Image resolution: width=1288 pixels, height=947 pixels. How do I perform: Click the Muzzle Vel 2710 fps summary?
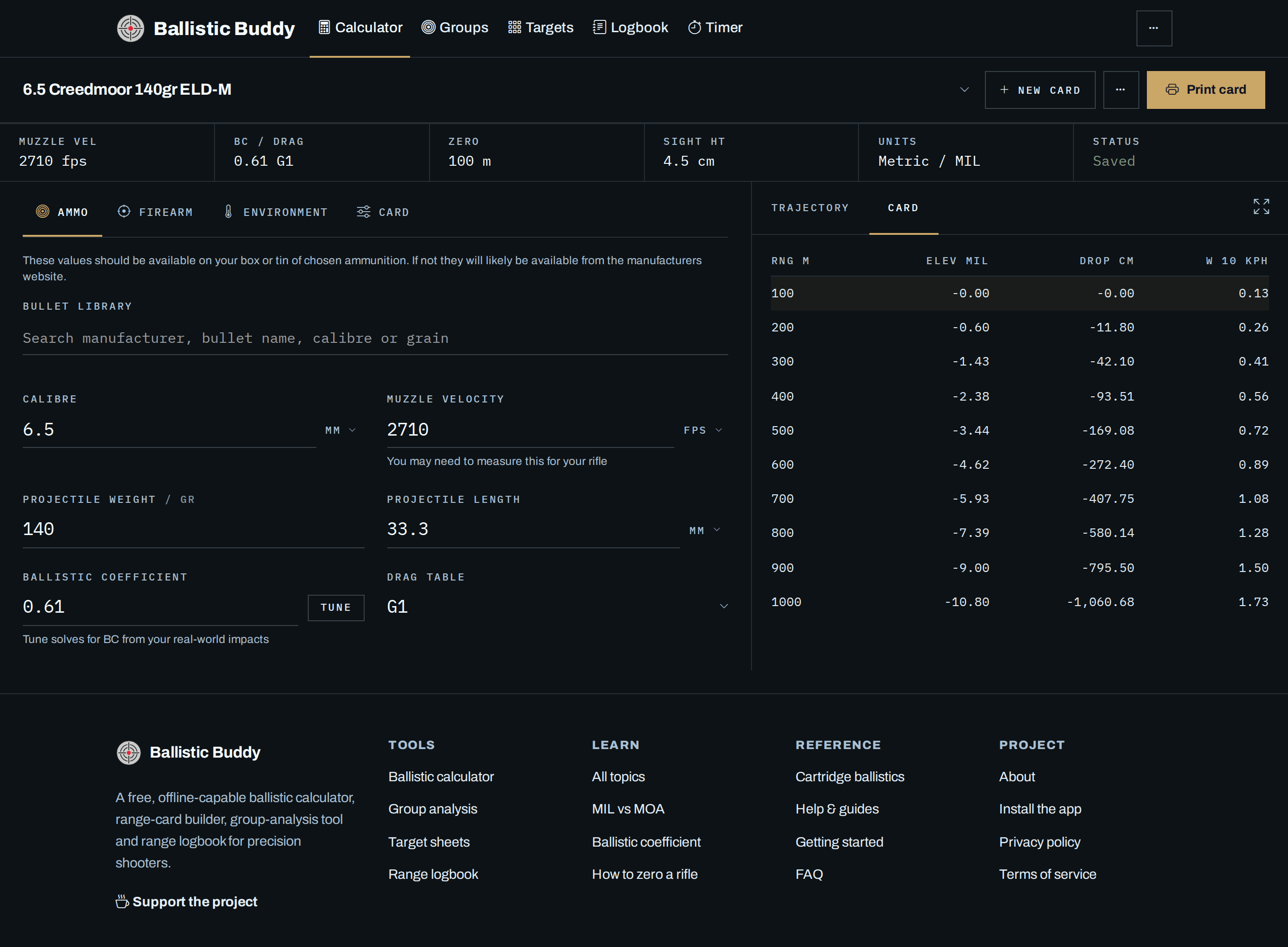(107, 152)
